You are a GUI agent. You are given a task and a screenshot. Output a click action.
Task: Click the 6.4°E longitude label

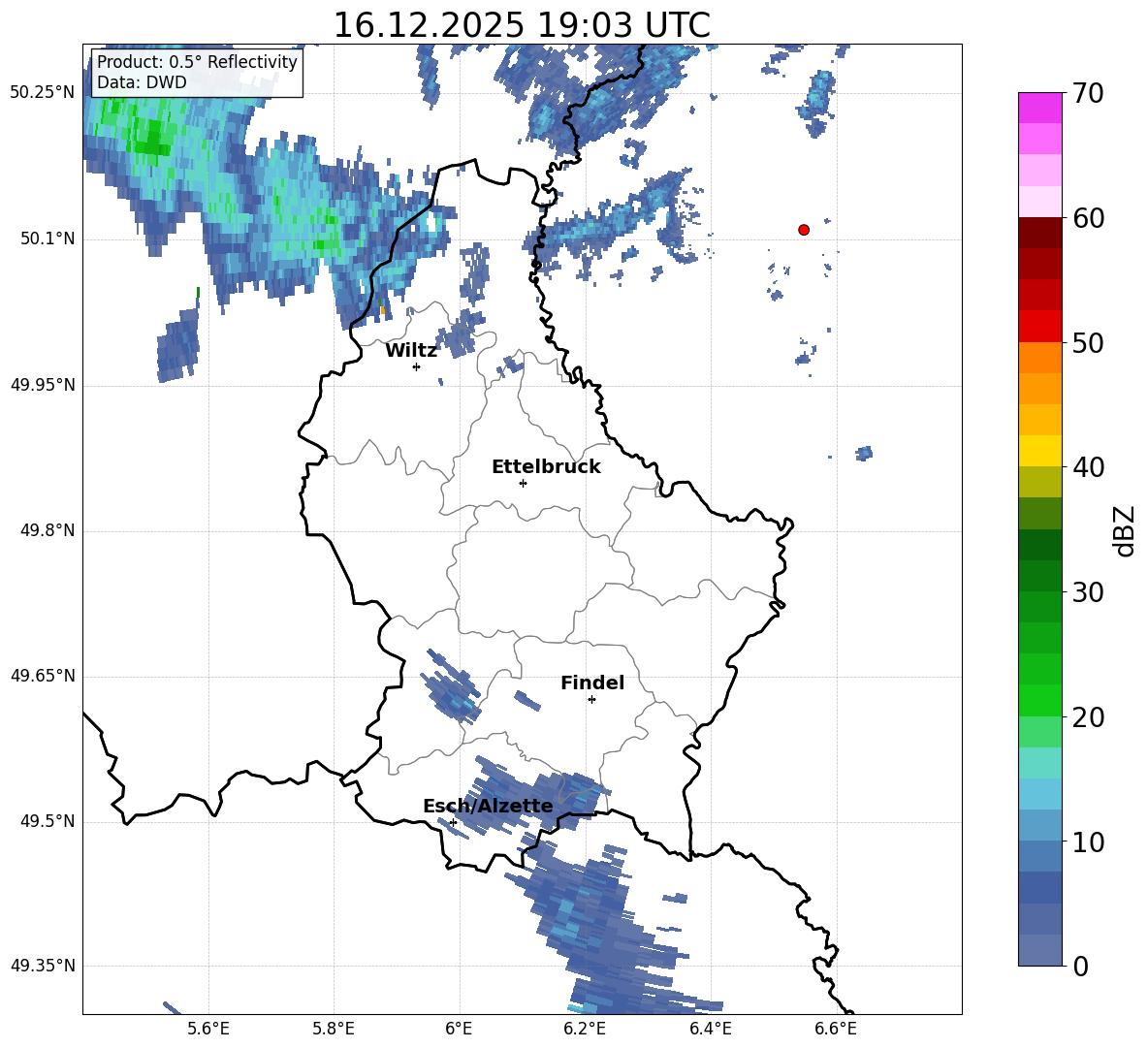pos(710,1029)
